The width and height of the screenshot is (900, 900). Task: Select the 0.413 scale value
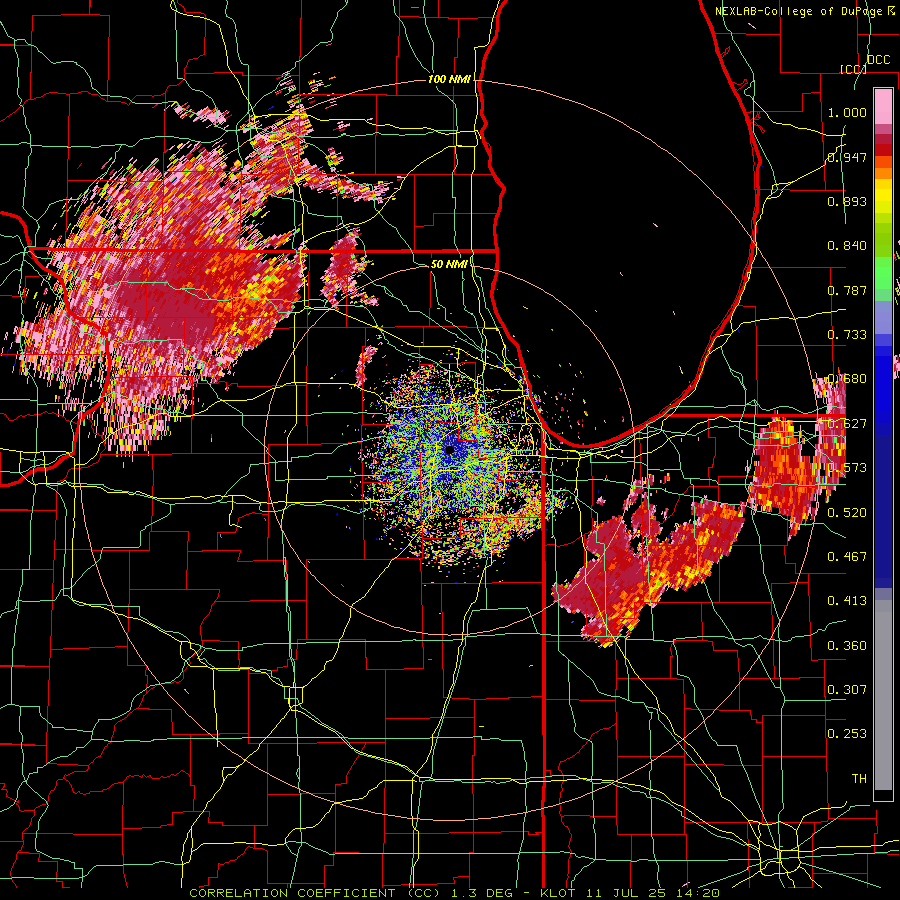pyautogui.click(x=847, y=601)
